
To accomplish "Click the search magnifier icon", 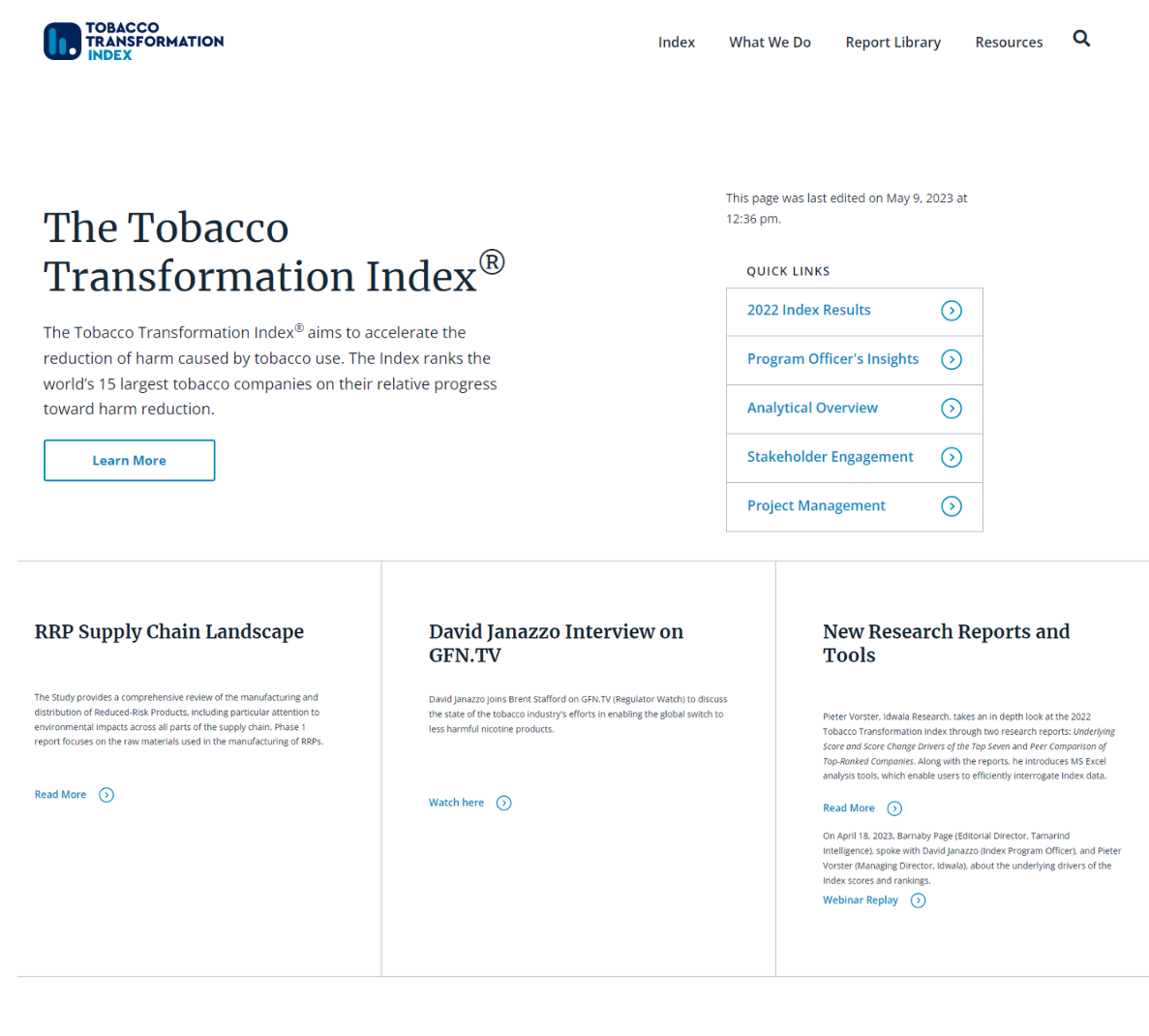I will point(1081,39).
